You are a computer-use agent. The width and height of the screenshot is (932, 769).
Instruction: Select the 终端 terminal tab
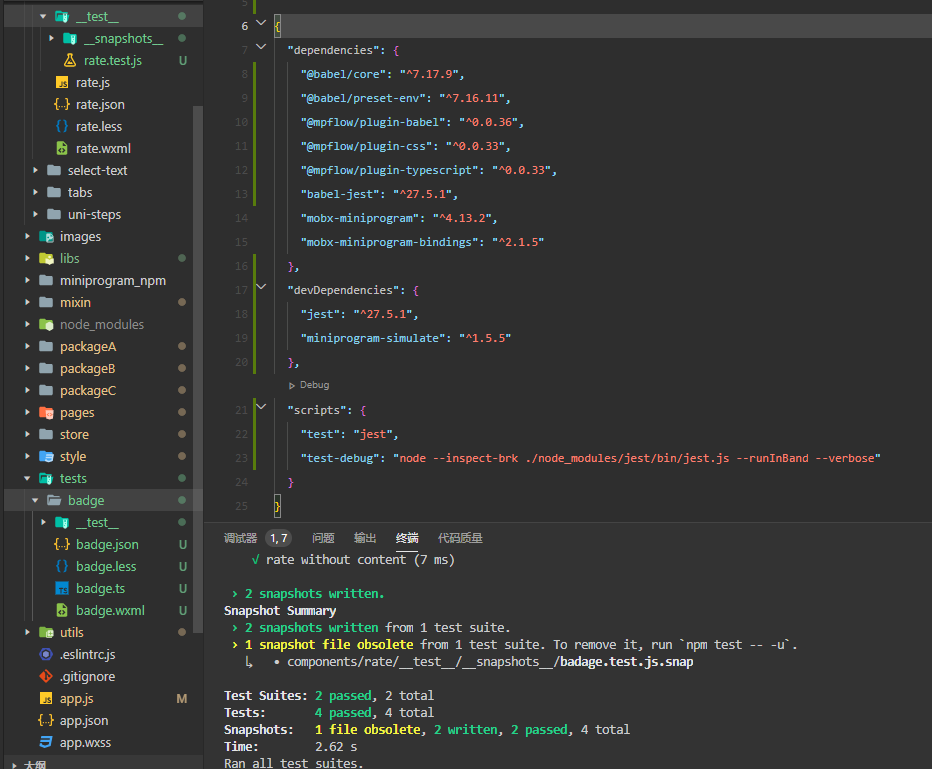tap(407, 538)
